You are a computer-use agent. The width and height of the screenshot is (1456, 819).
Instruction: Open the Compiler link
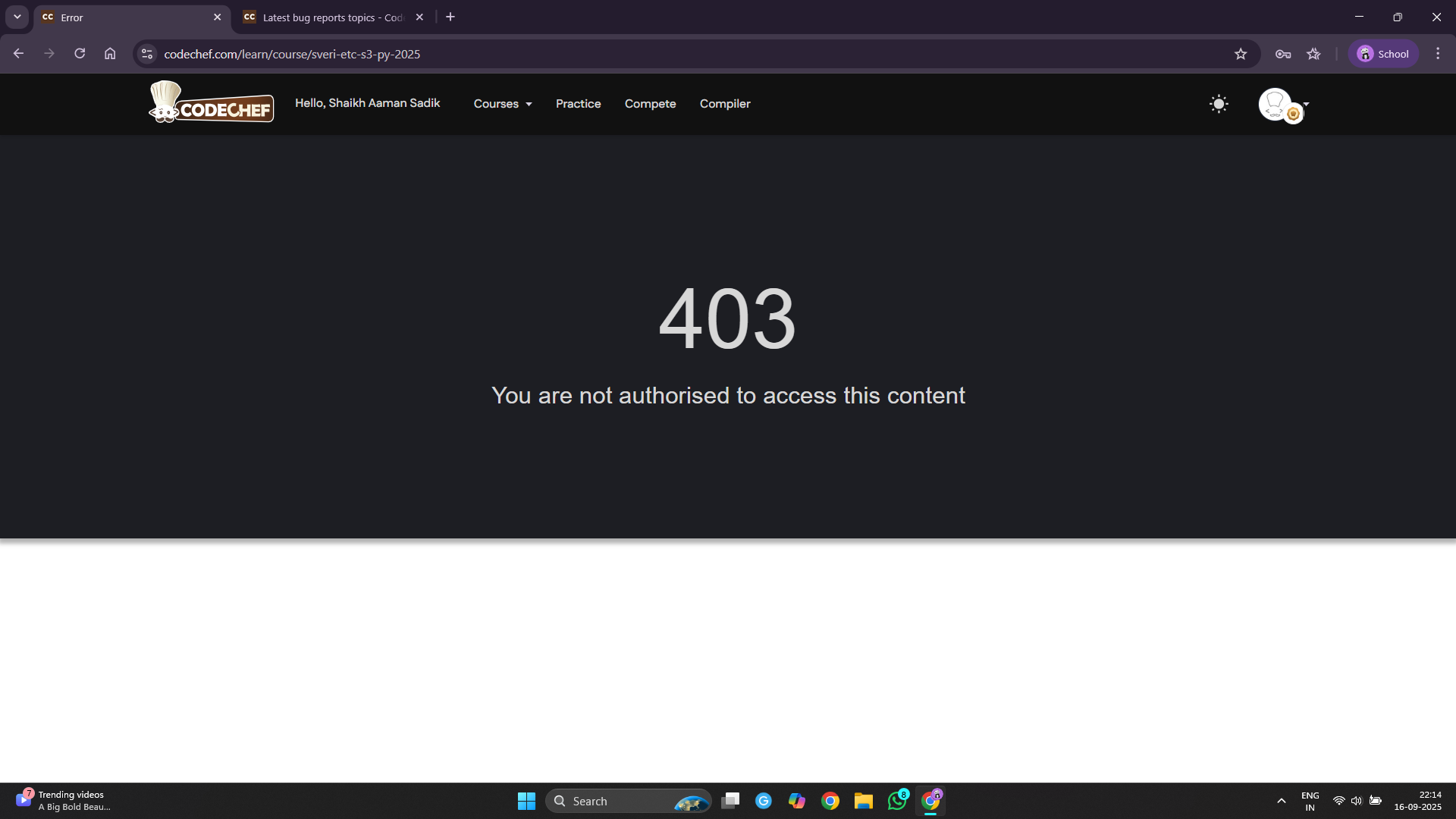pos(724,104)
